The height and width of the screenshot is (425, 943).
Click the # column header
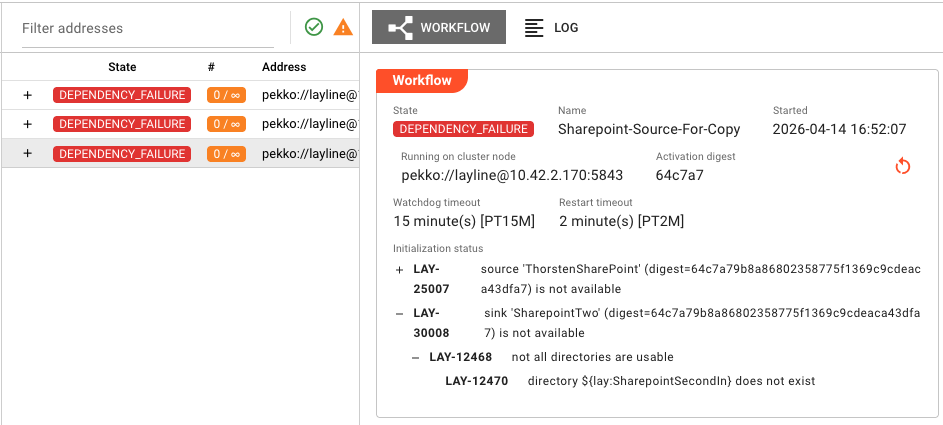(211, 67)
